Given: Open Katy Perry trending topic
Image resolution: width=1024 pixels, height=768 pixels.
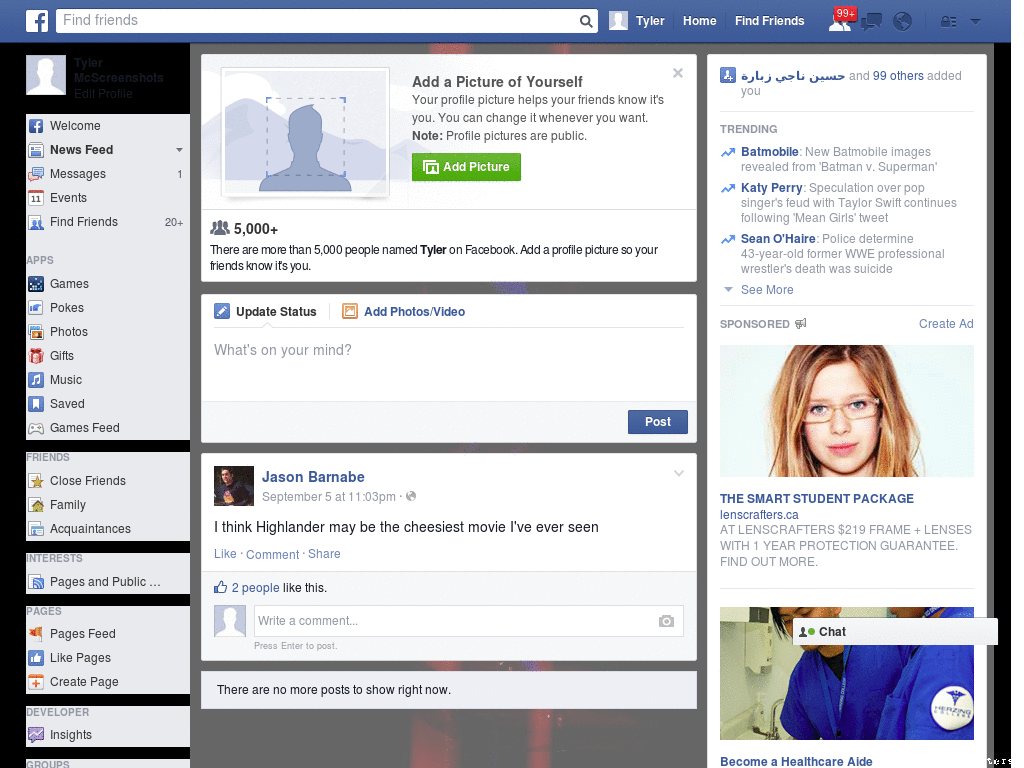Looking at the screenshot, I should coord(771,188).
